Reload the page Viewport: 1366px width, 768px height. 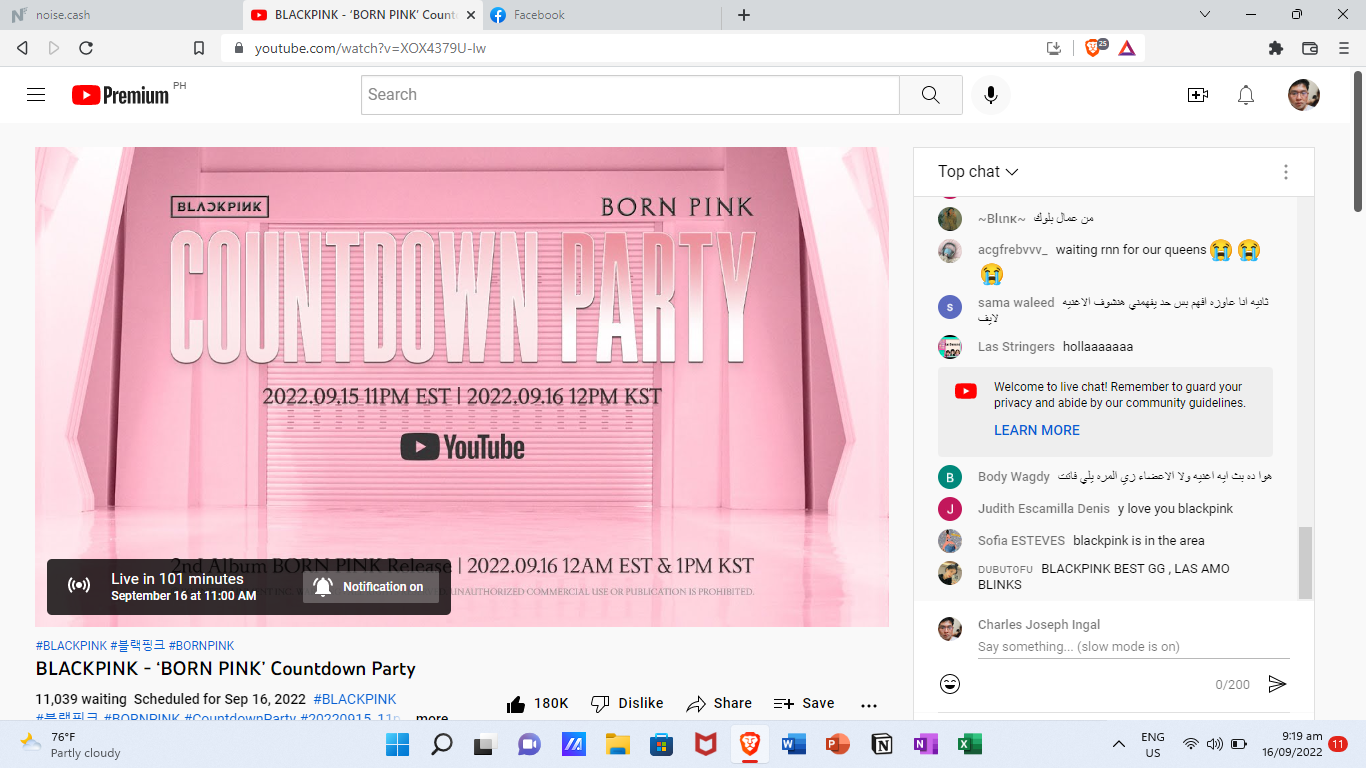86,48
